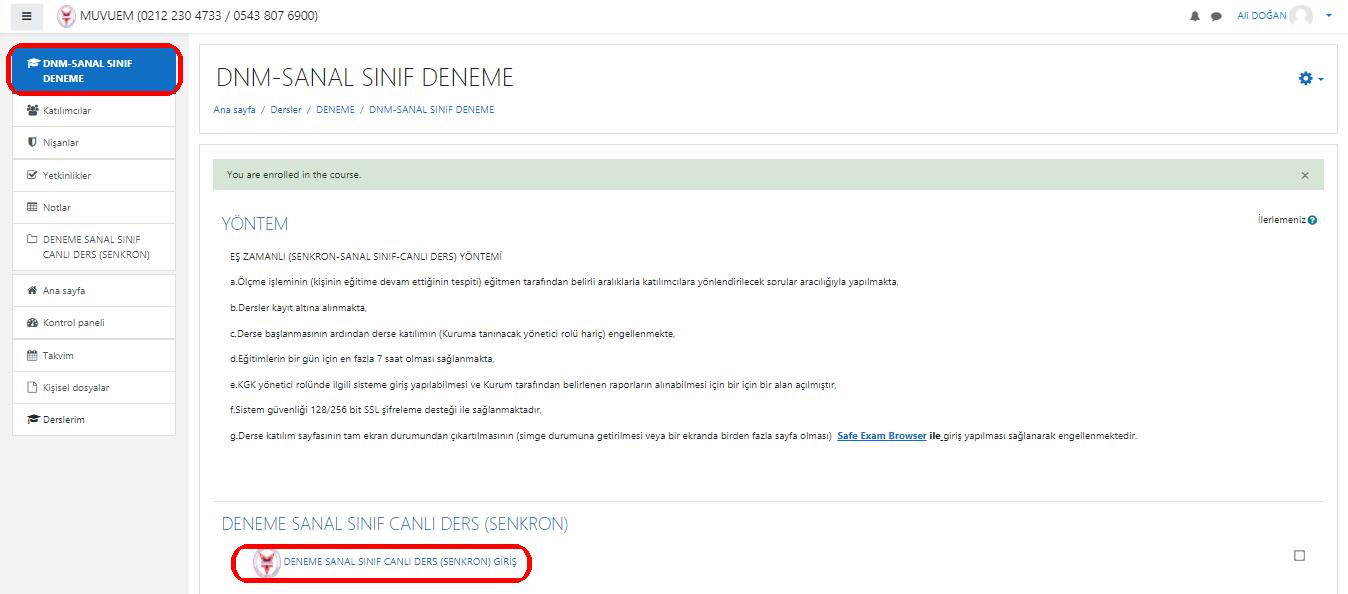1348x594 pixels.
Task: Click the MUVUEM logo in header
Action: (x=66, y=16)
